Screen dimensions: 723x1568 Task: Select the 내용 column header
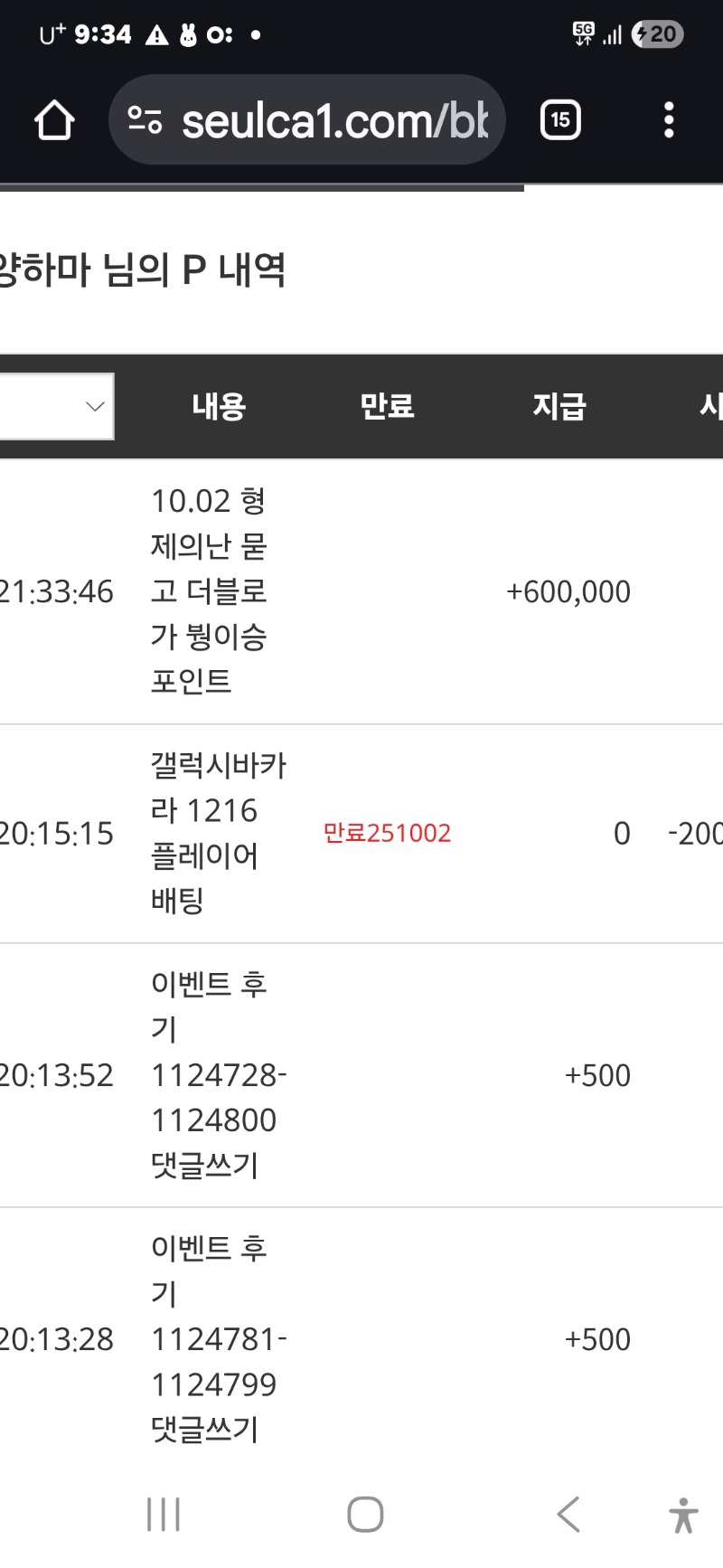point(219,407)
